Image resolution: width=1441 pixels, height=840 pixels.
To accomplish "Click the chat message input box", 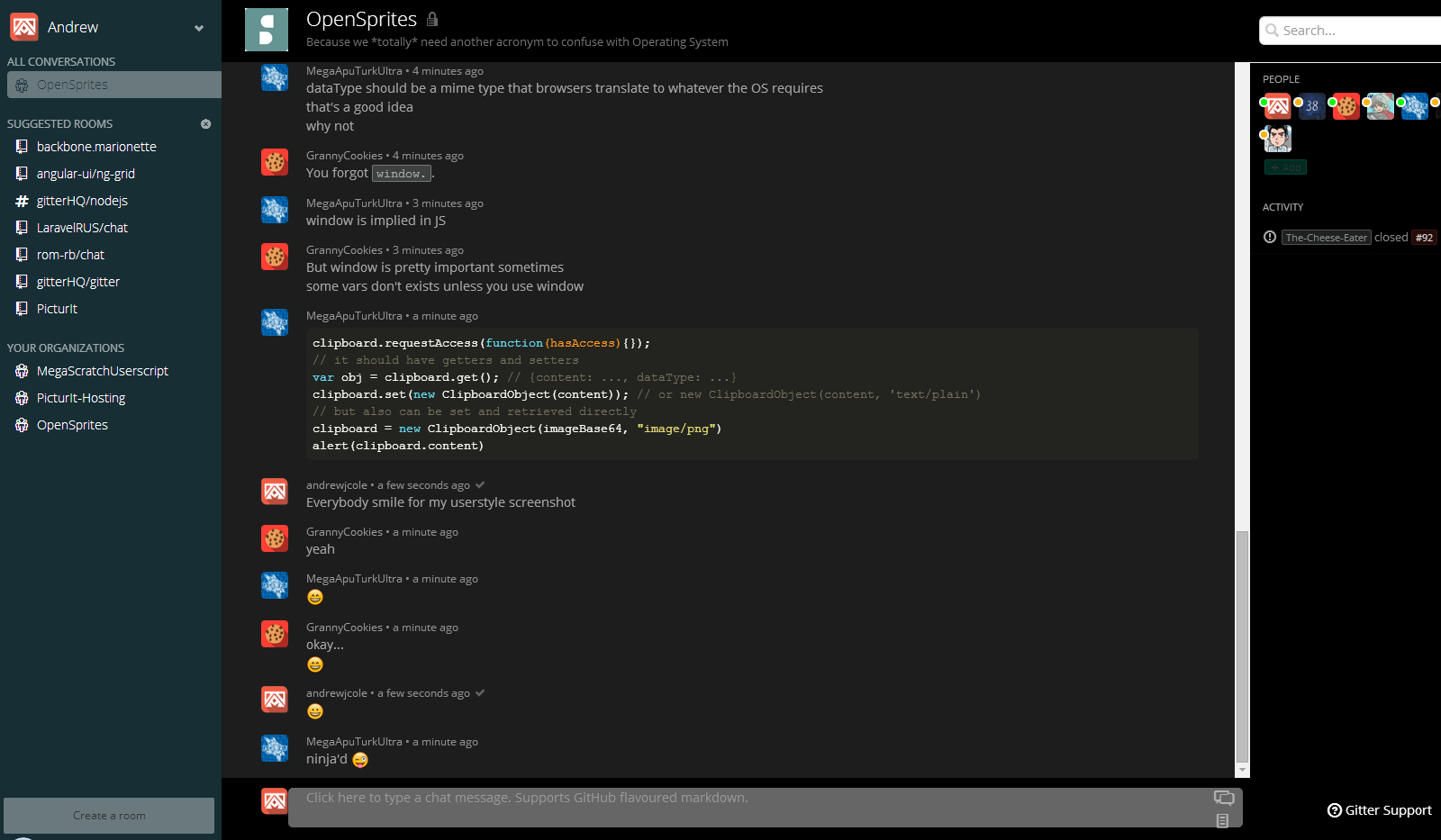I will click(x=766, y=808).
